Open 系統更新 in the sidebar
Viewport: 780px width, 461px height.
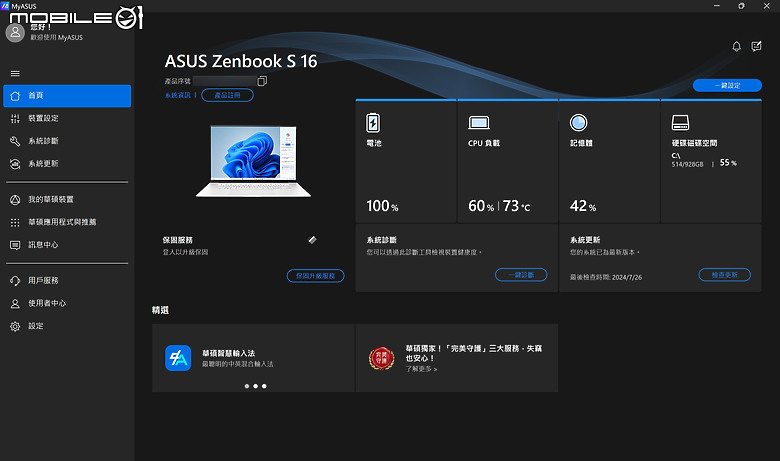click(67, 164)
